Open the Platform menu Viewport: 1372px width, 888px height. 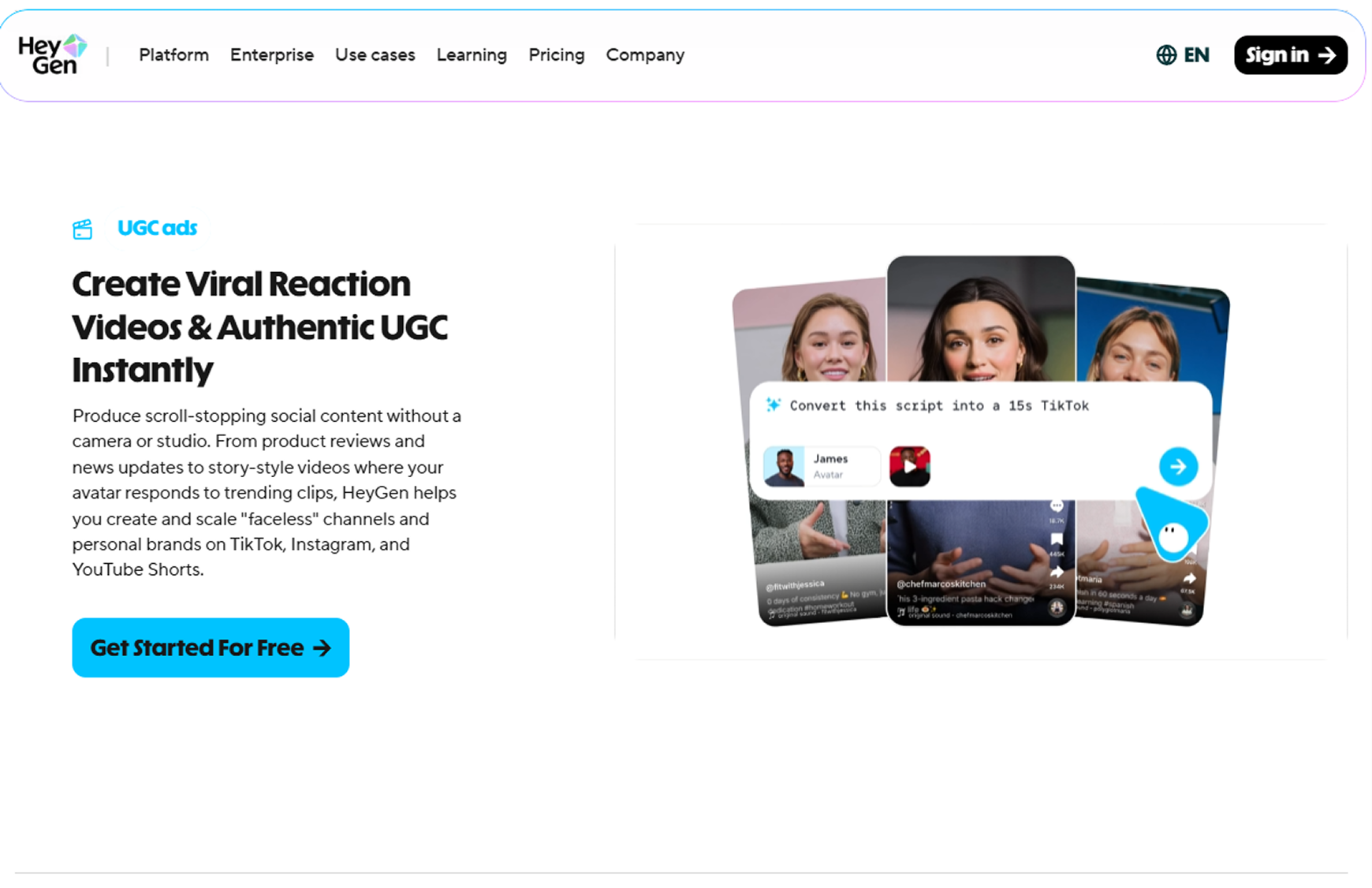(173, 55)
